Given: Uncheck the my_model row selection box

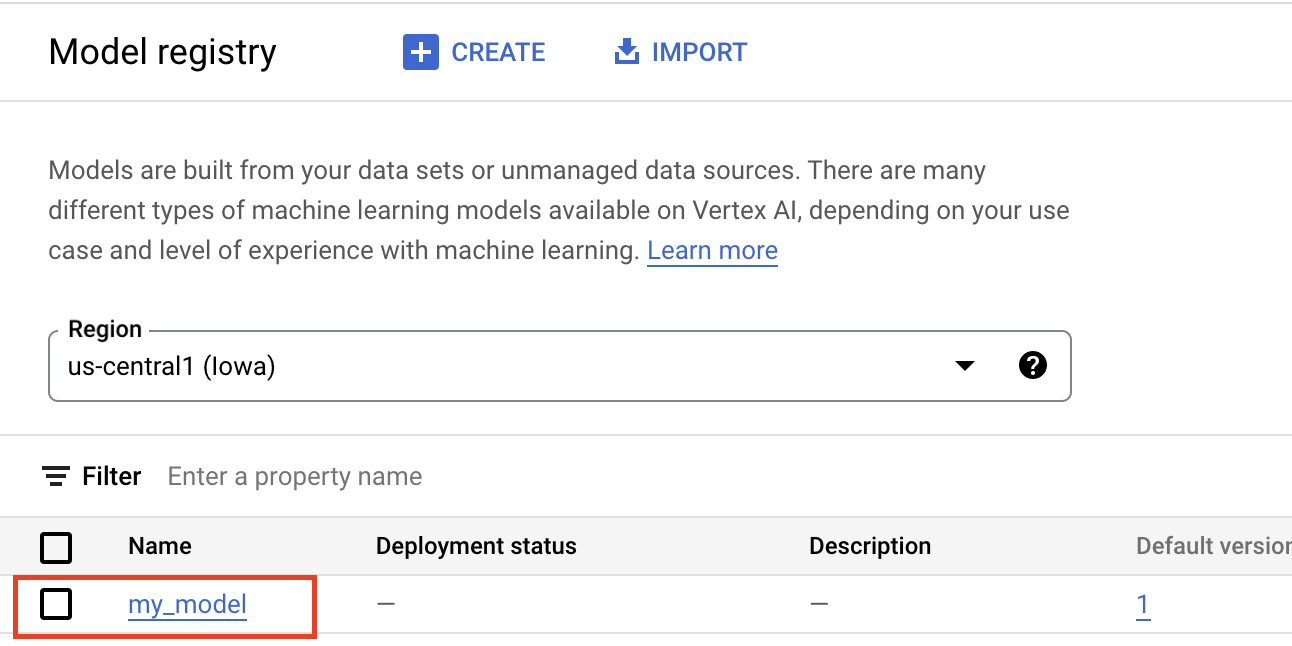Looking at the screenshot, I should (x=56, y=604).
